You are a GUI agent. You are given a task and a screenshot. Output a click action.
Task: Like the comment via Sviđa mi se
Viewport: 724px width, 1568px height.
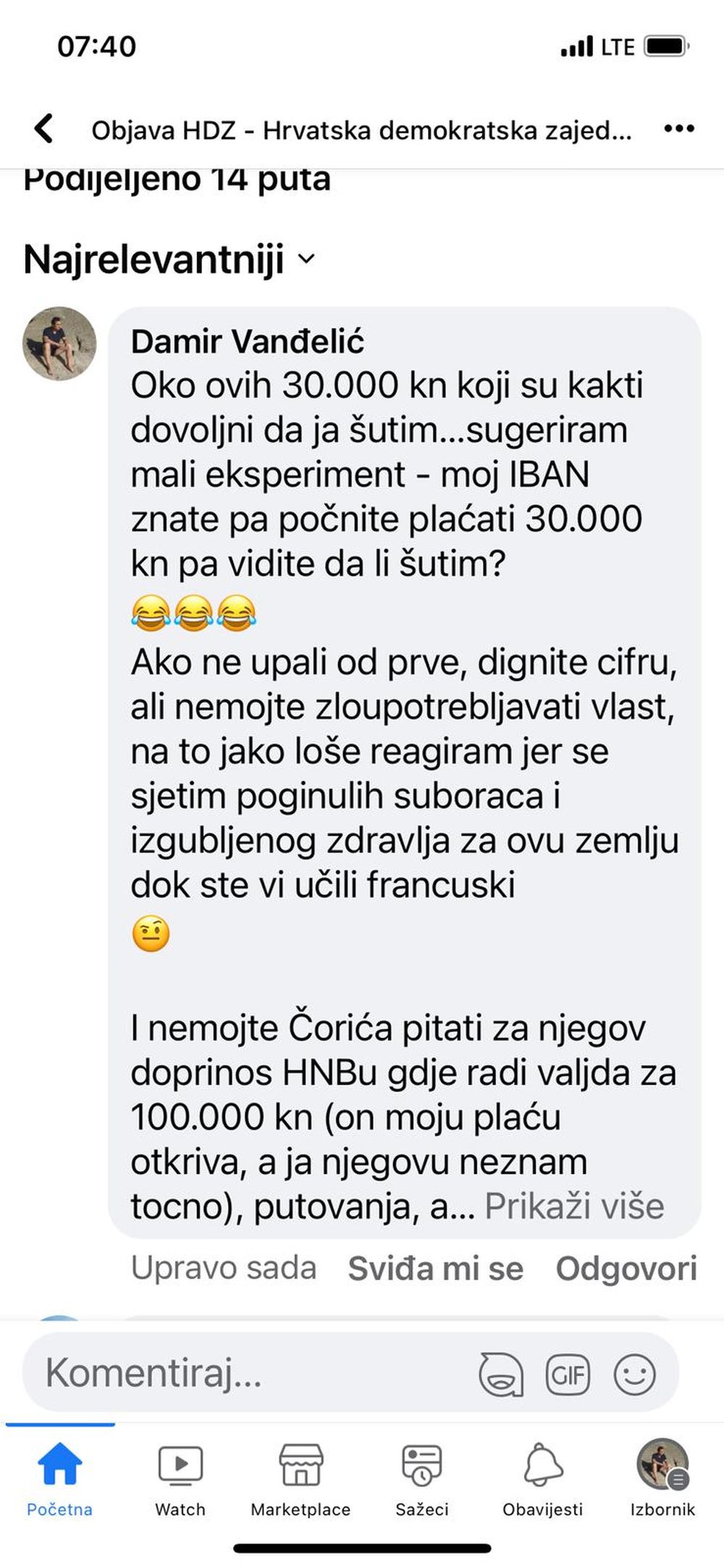435,1268
